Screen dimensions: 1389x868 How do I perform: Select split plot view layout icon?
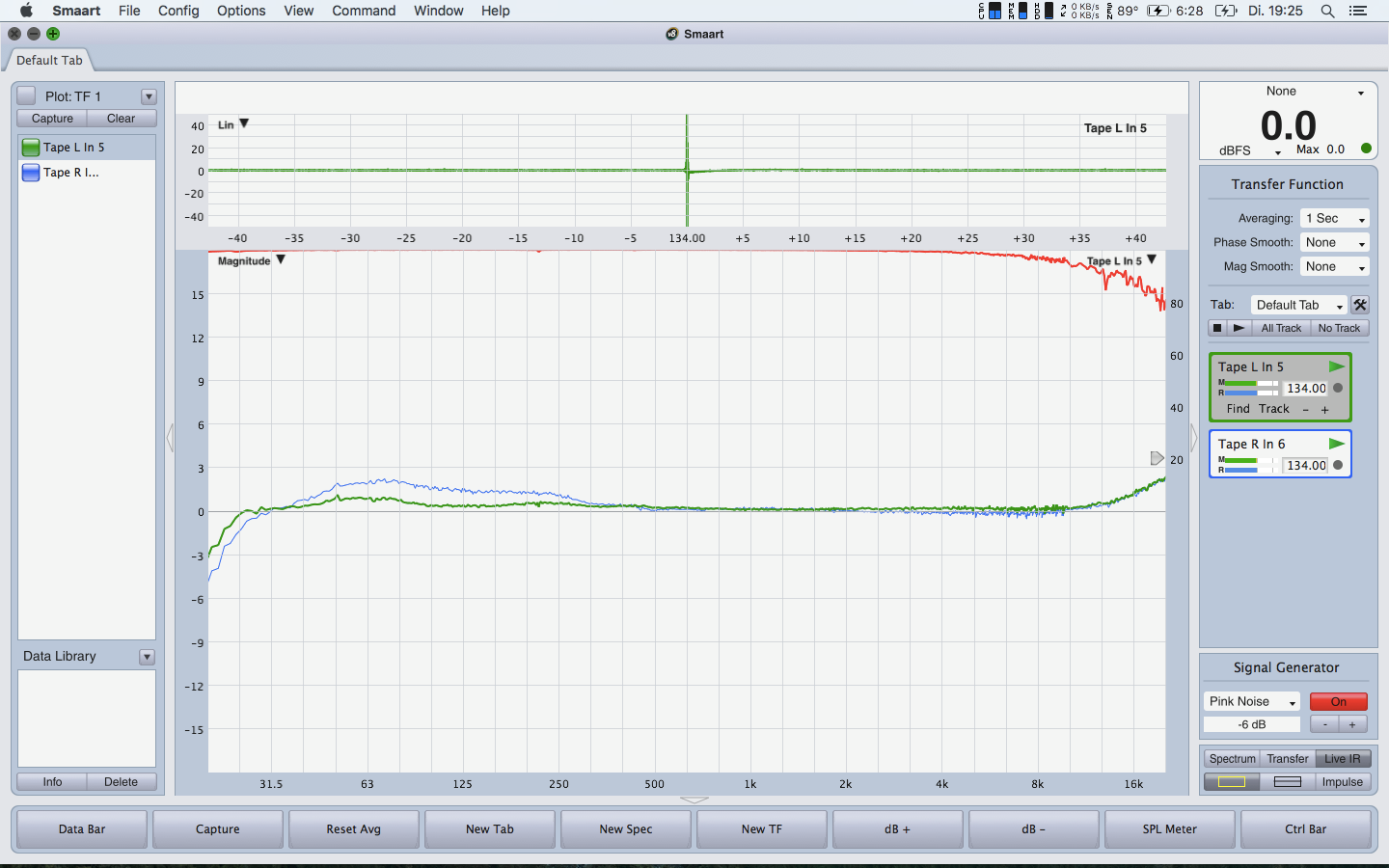(x=1288, y=782)
